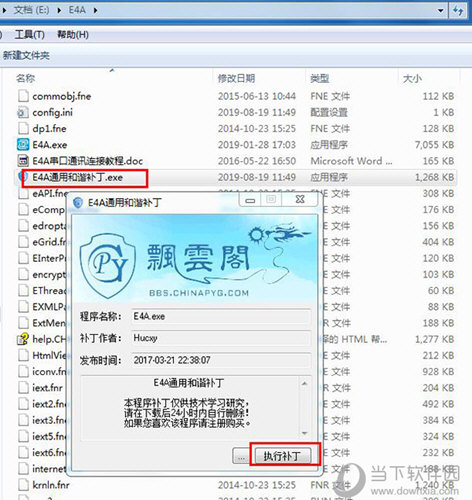Click the 配置设置 type cell

click(x=329, y=113)
